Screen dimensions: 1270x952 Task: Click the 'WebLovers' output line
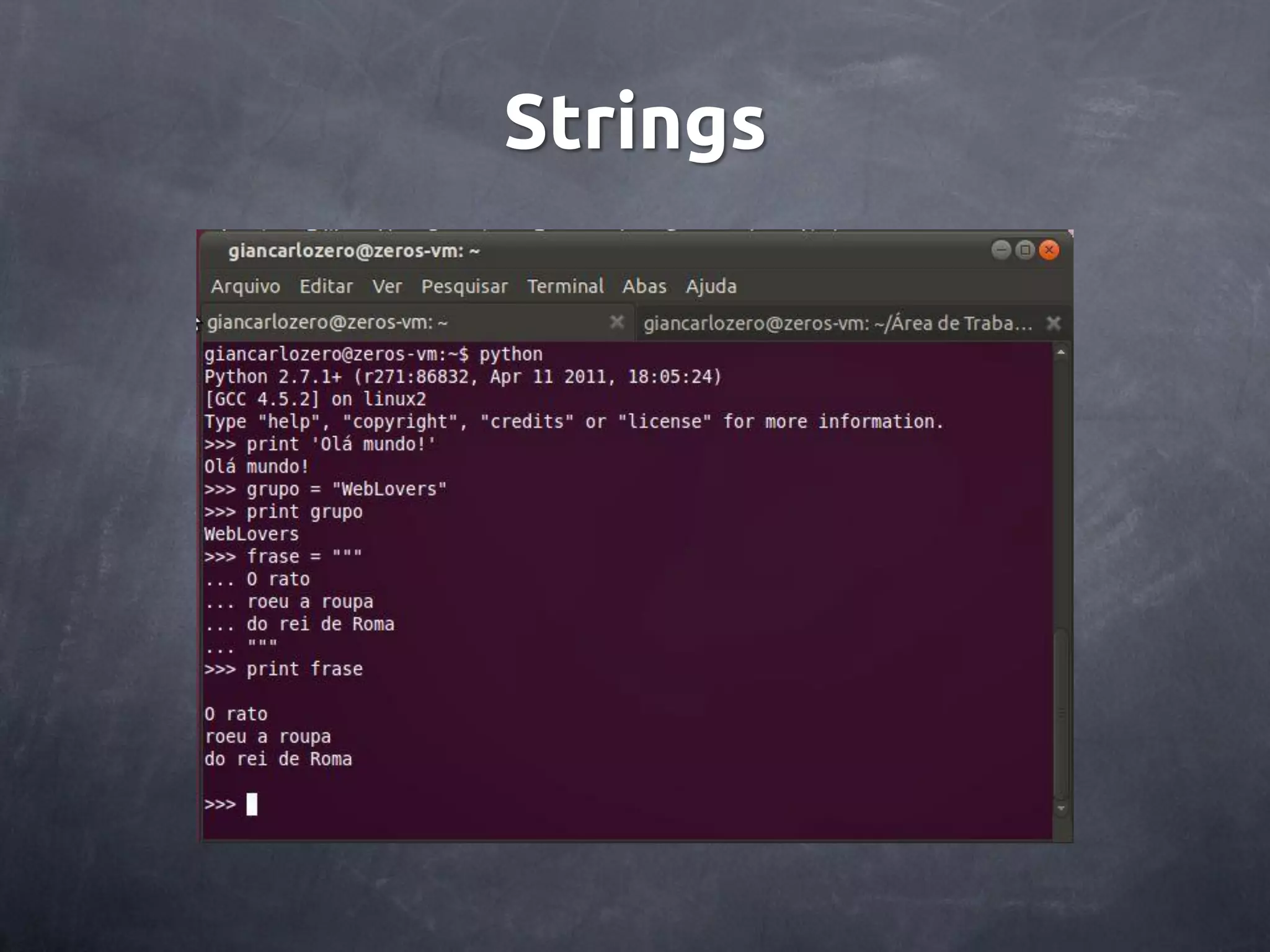(252, 534)
